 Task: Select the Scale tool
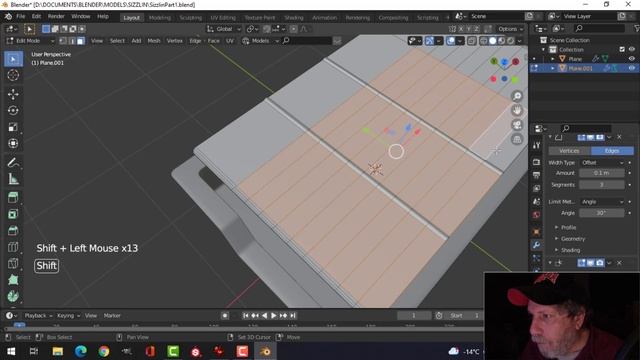click(13, 127)
